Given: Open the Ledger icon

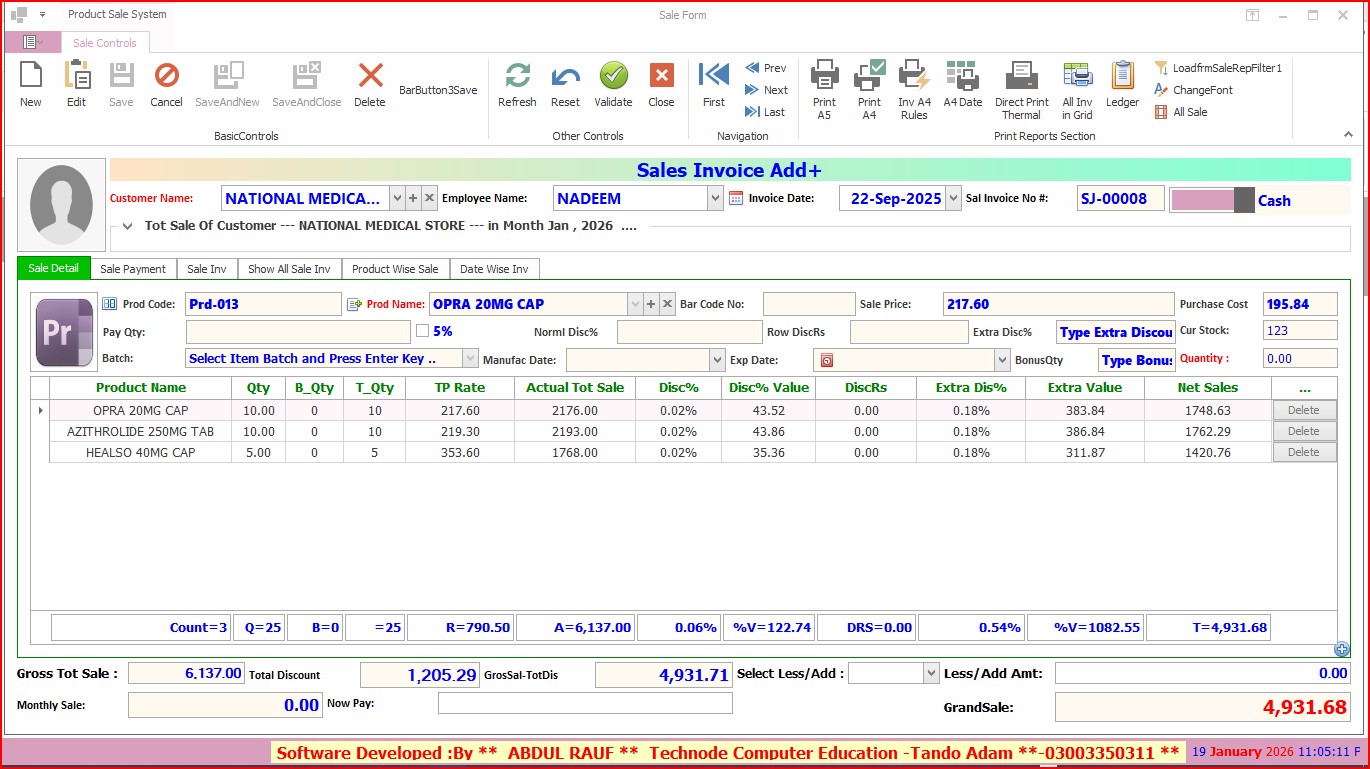Looking at the screenshot, I should pos(1122,76).
